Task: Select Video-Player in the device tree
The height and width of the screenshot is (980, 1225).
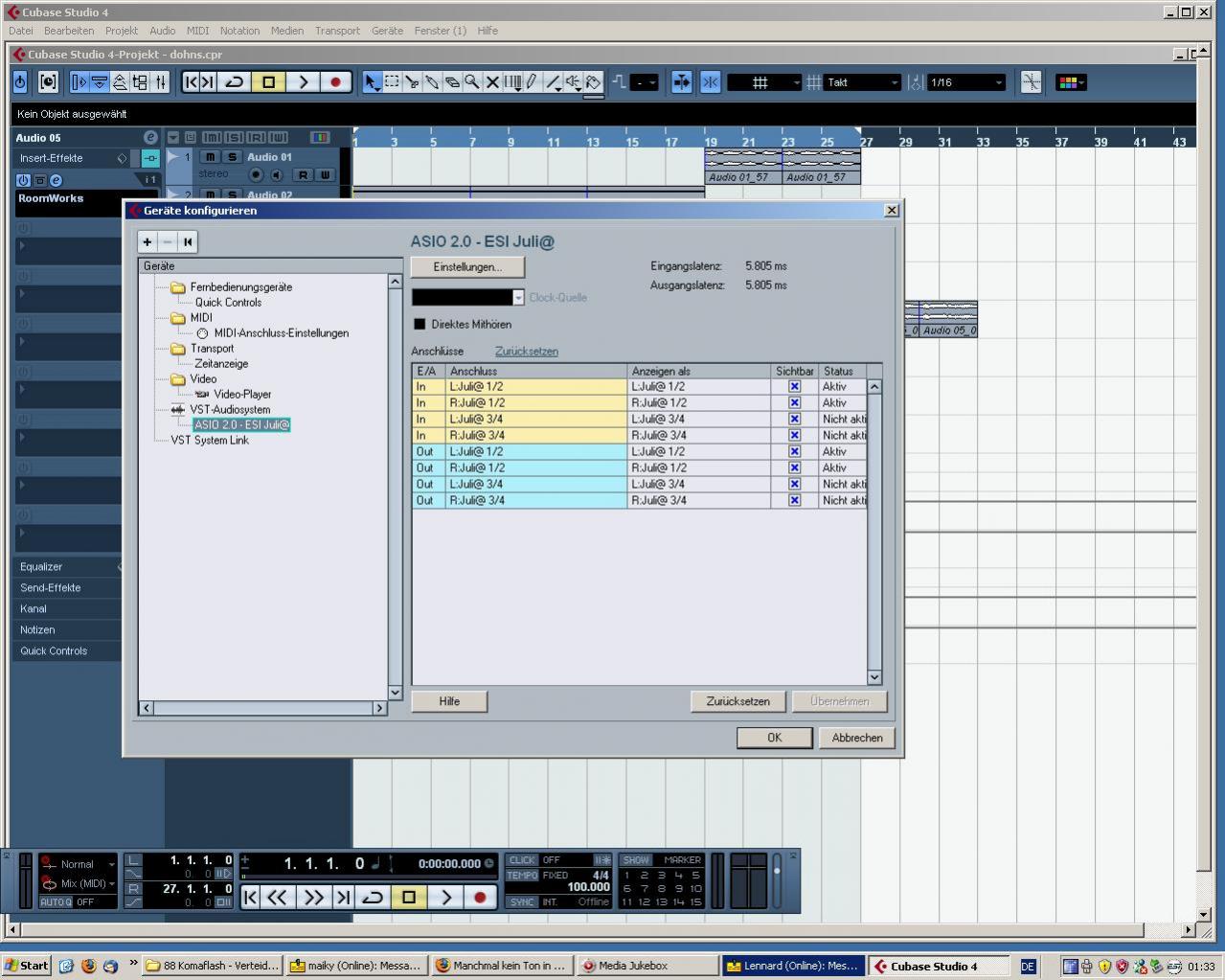Action: tap(242, 395)
